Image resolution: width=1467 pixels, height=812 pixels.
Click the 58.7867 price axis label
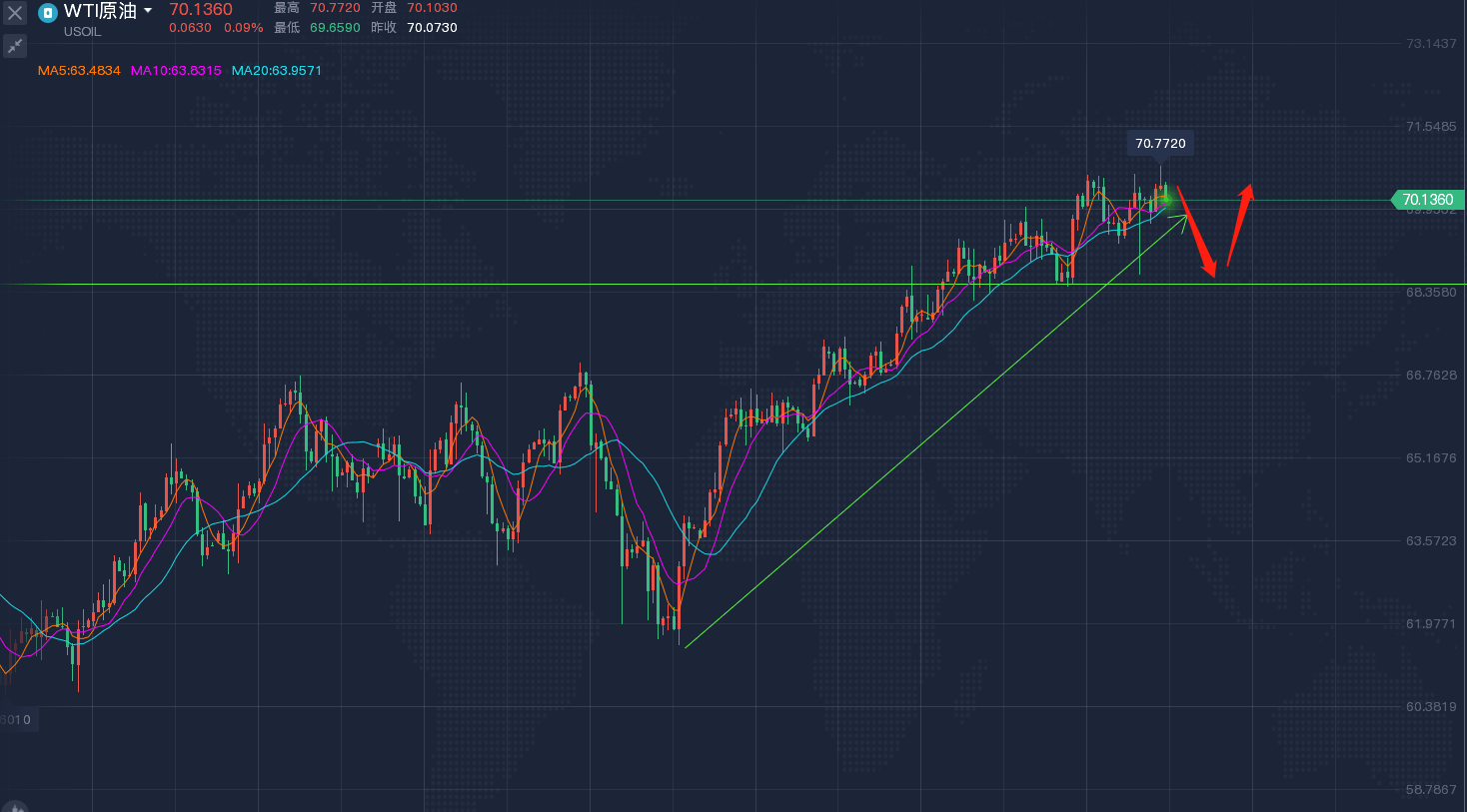(x=1431, y=790)
